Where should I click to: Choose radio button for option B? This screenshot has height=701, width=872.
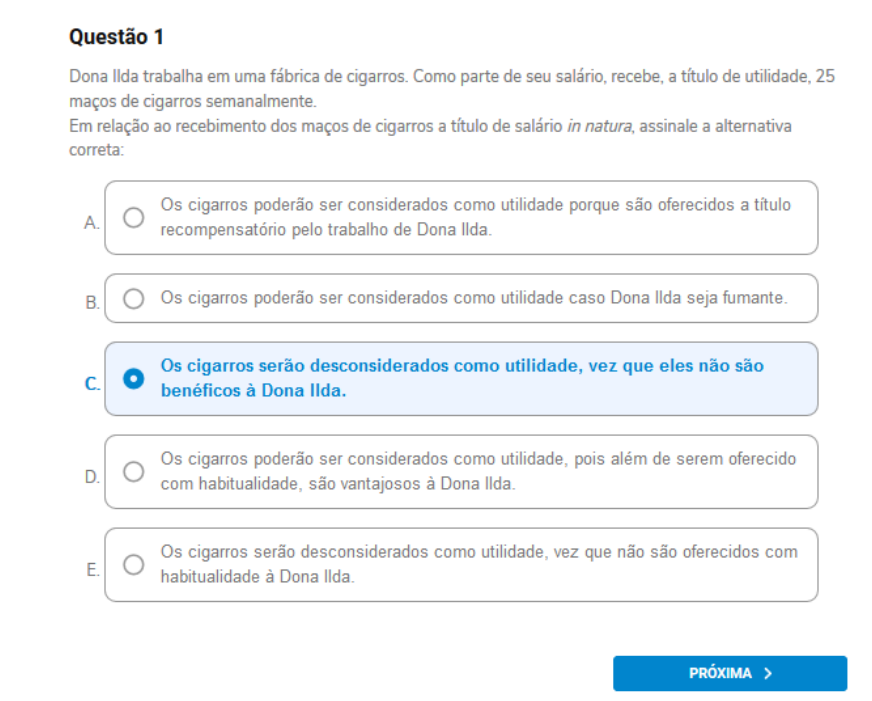point(133,298)
